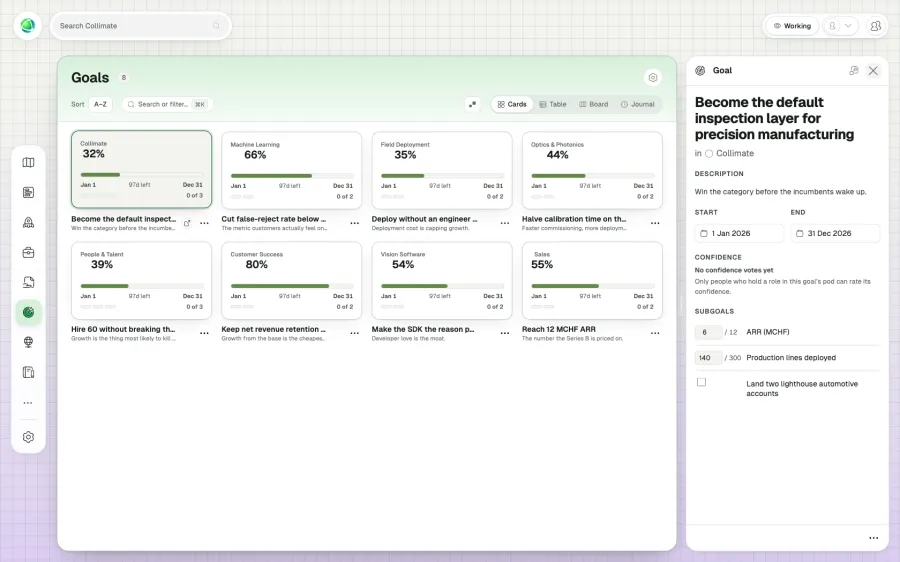Expand the user profile dropdown chevron

(848, 26)
